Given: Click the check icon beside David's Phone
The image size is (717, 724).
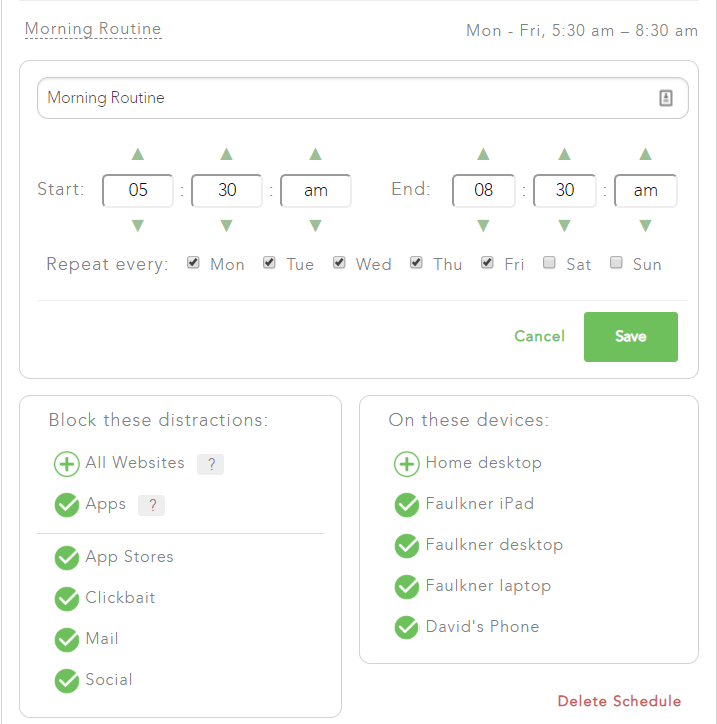Looking at the screenshot, I should point(406,627).
